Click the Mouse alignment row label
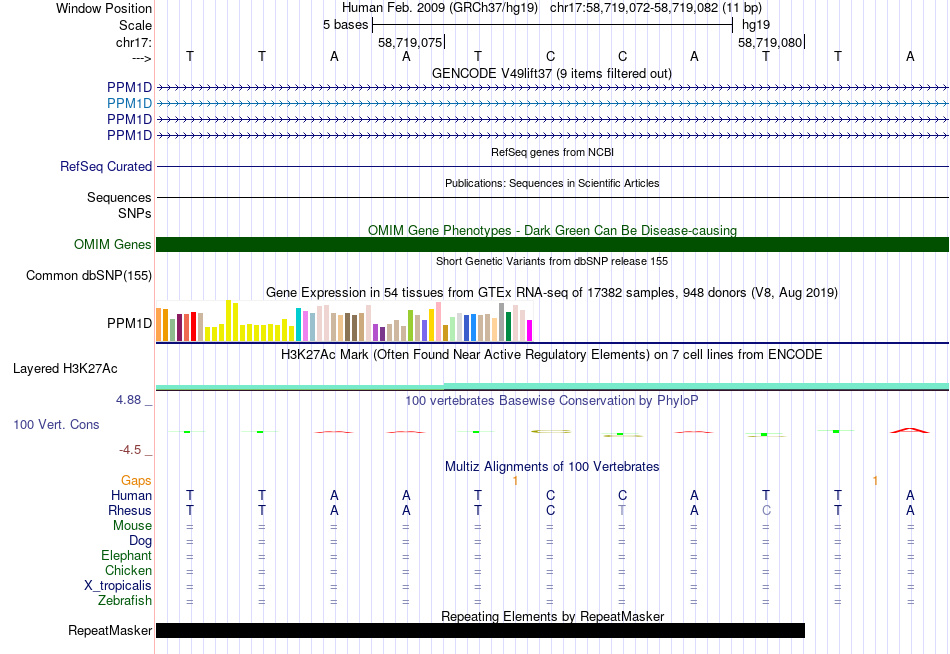The height and width of the screenshot is (654, 950). pyautogui.click(x=132, y=526)
